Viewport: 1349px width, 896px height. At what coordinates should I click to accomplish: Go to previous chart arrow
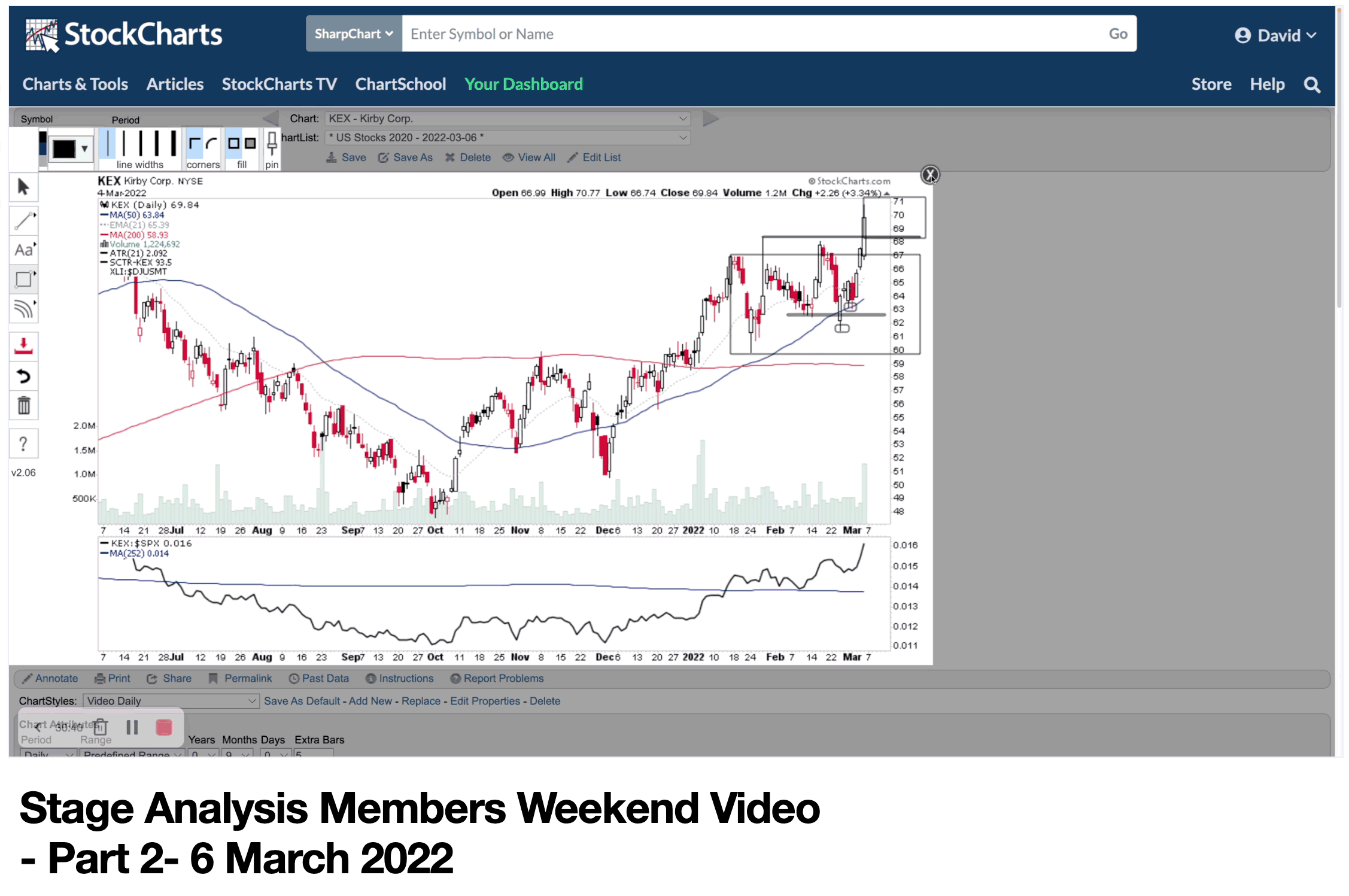[271, 119]
